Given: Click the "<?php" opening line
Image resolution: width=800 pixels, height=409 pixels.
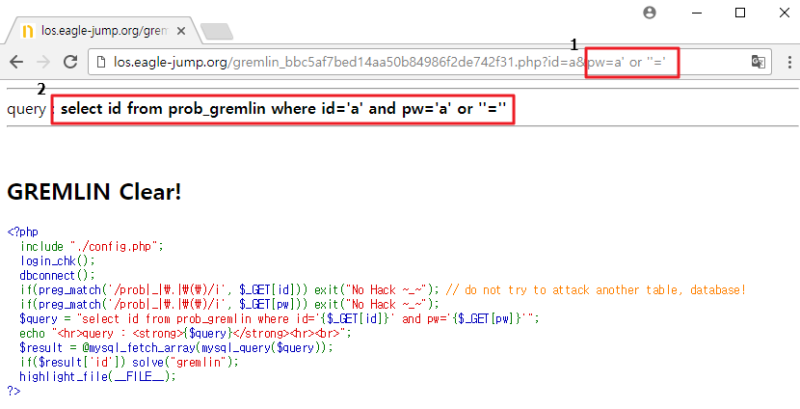Looking at the screenshot, I should [x=23, y=232].
